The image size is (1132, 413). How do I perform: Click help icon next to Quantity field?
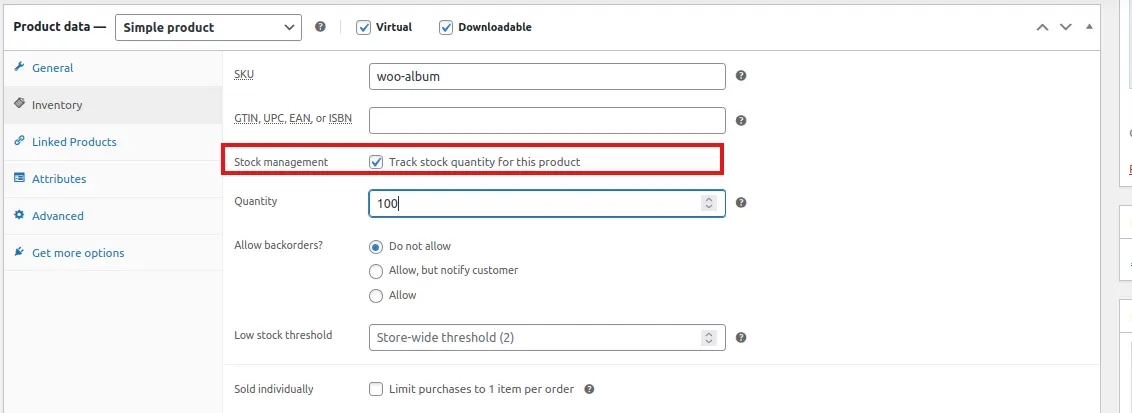click(x=741, y=203)
